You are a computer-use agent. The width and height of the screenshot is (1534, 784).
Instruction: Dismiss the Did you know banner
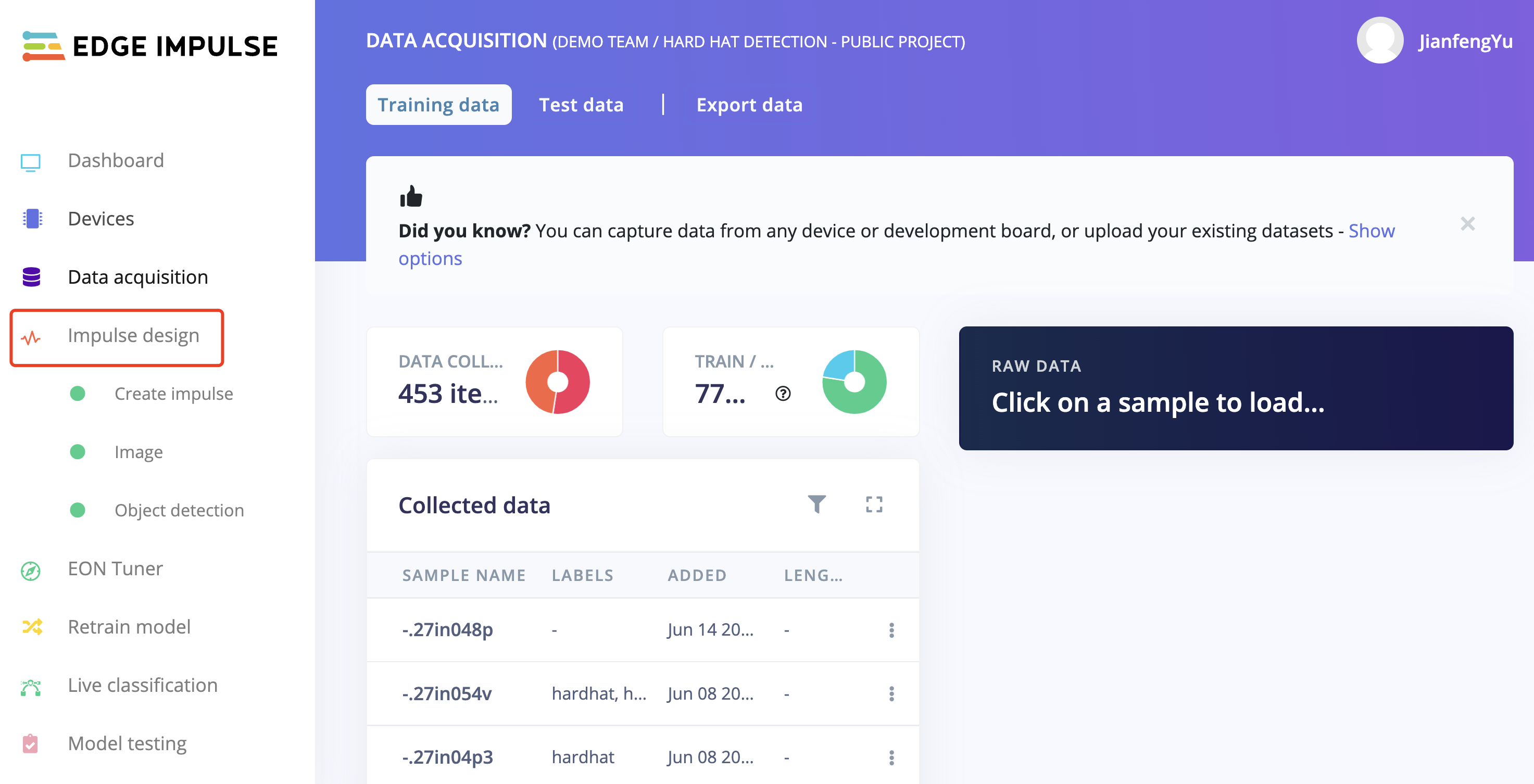pyautogui.click(x=1467, y=224)
